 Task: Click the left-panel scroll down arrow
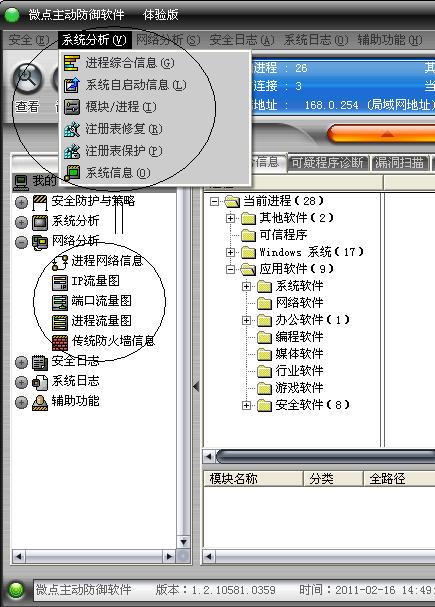coord(184,542)
